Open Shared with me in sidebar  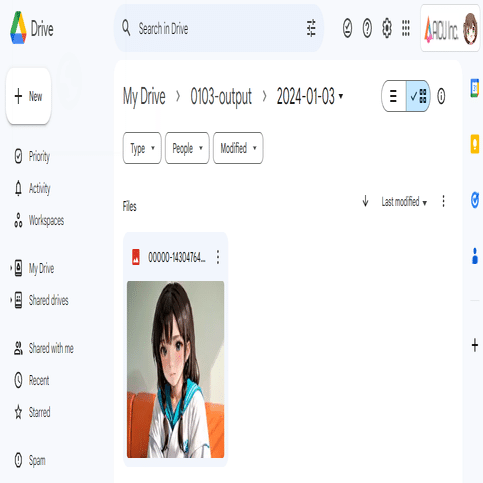click(43, 348)
